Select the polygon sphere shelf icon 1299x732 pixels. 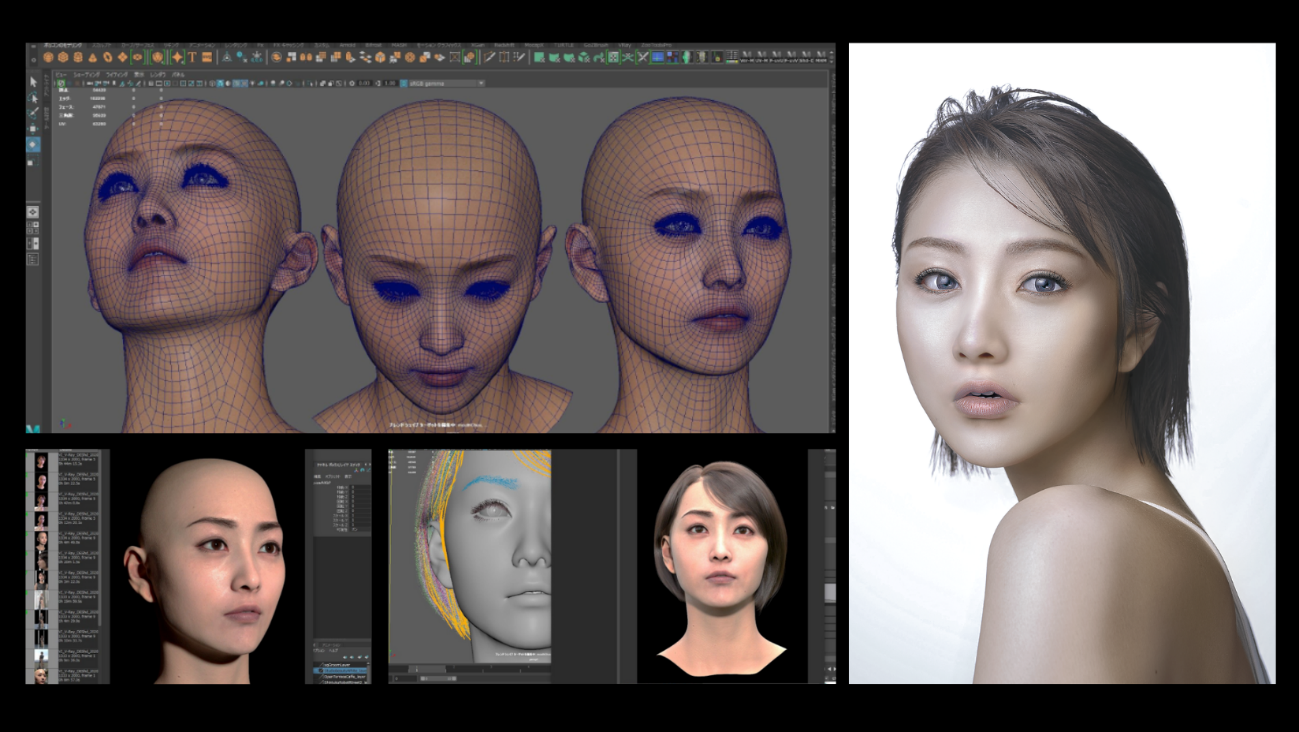(48, 57)
